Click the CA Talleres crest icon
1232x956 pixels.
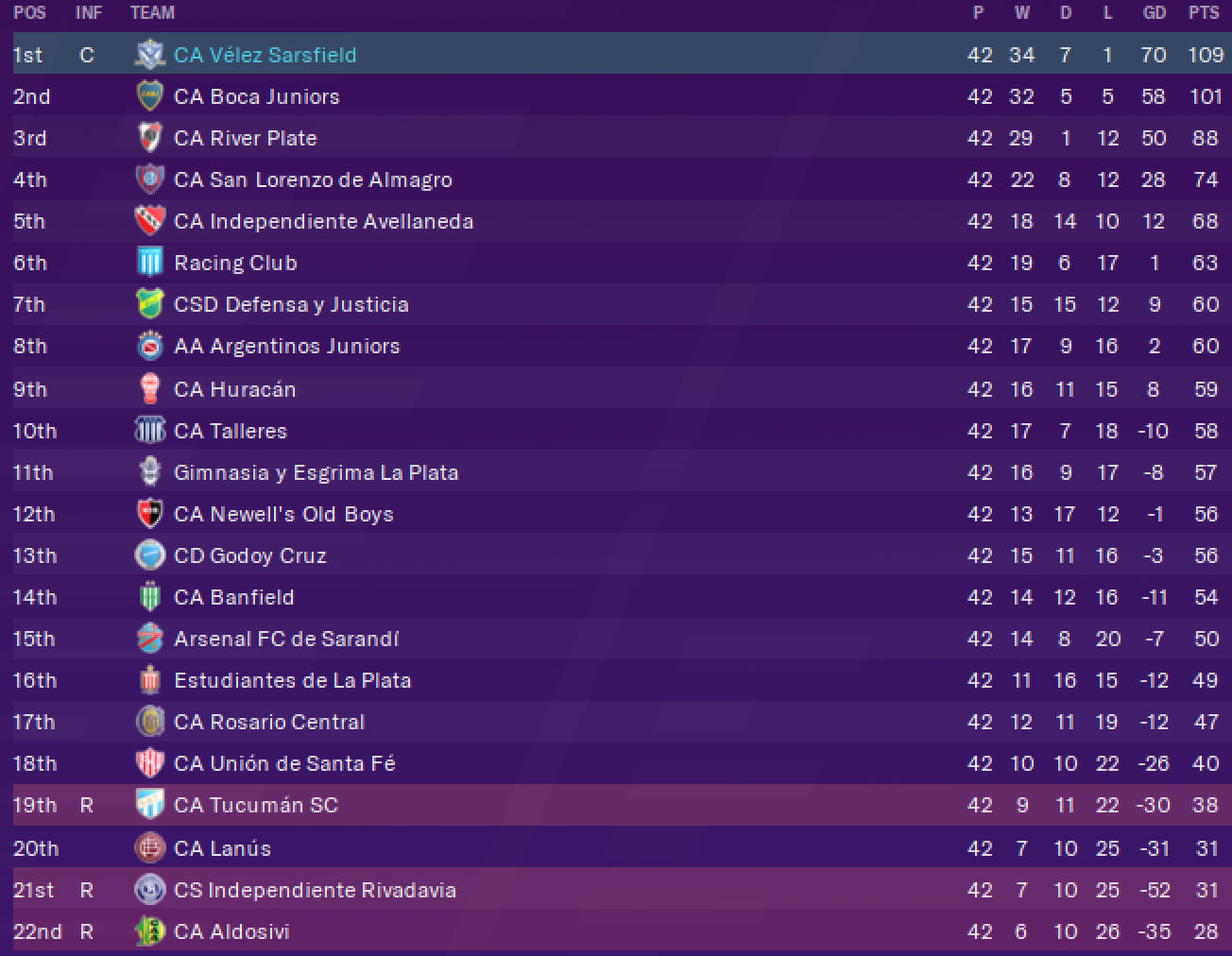click(x=149, y=431)
